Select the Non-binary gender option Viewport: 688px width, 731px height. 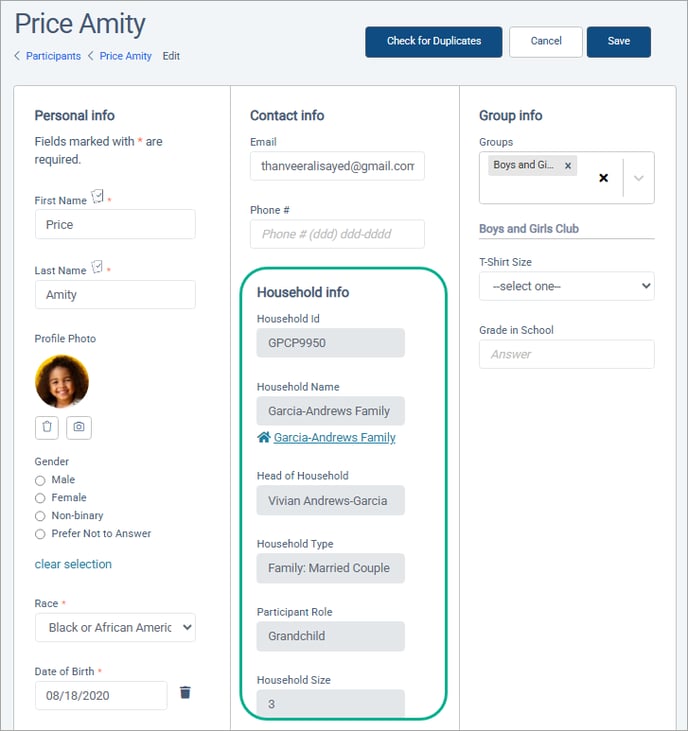coord(40,516)
